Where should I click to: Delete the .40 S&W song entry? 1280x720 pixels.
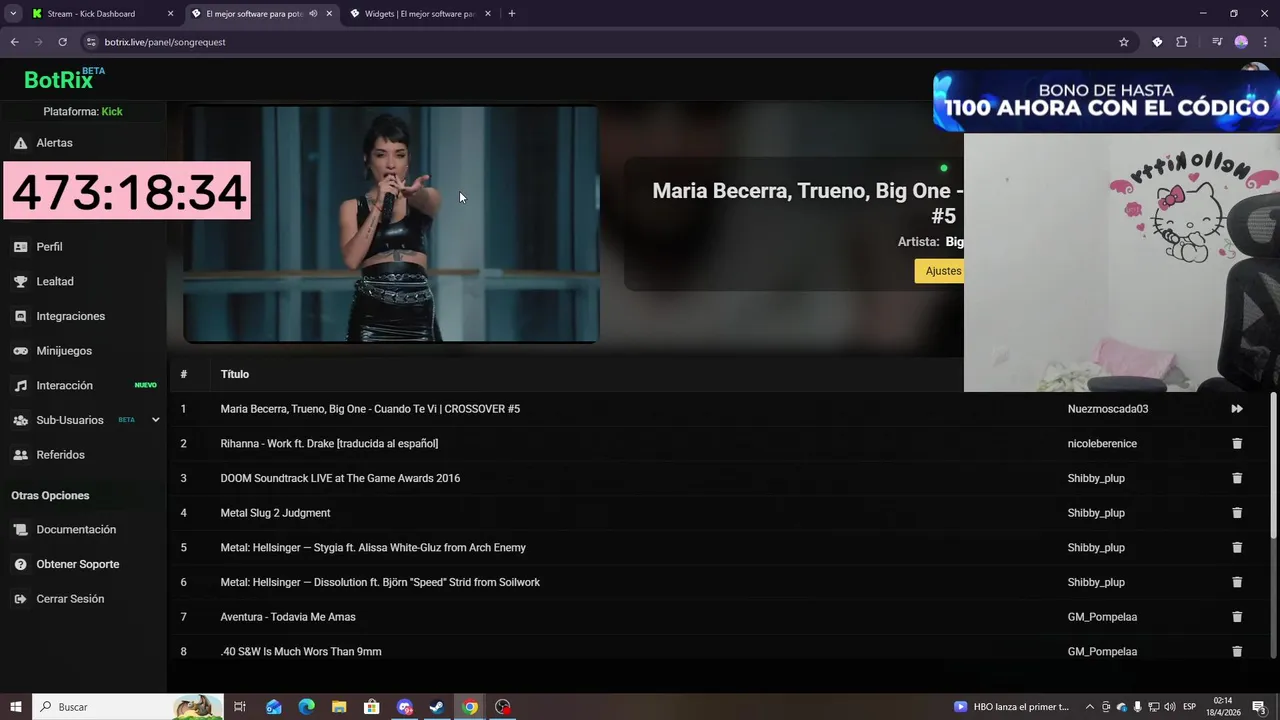[x=1237, y=652]
